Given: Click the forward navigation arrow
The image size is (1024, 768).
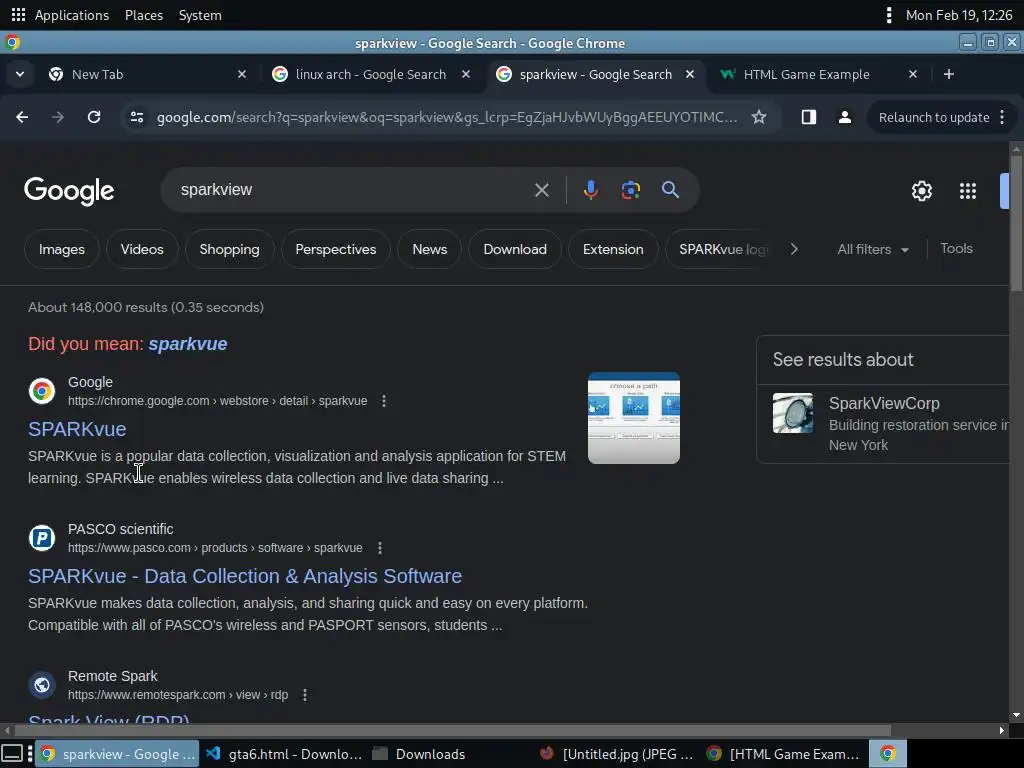Looking at the screenshot, I should (58, 117).
